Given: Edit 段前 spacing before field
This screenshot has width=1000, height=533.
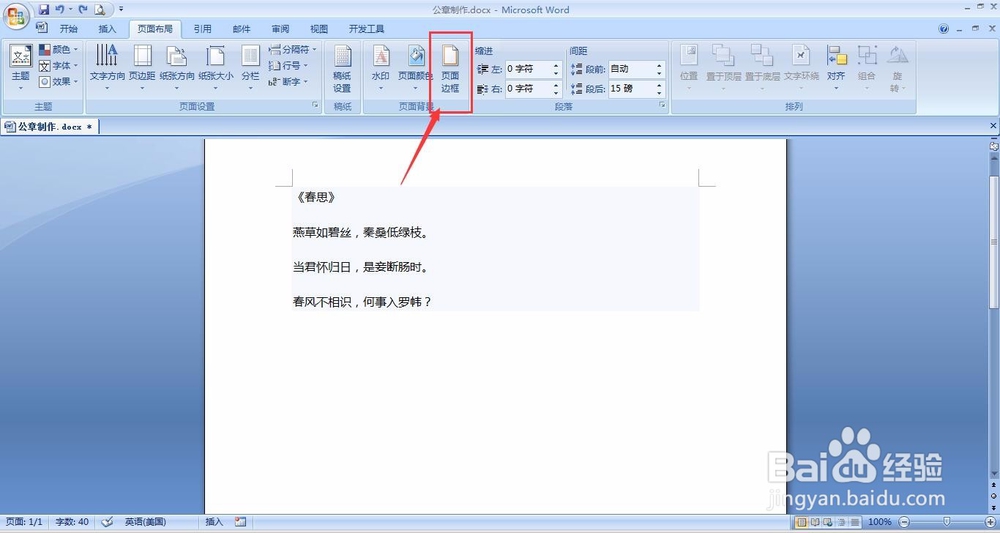Looking at the screenshot, I should coord(631,69).
